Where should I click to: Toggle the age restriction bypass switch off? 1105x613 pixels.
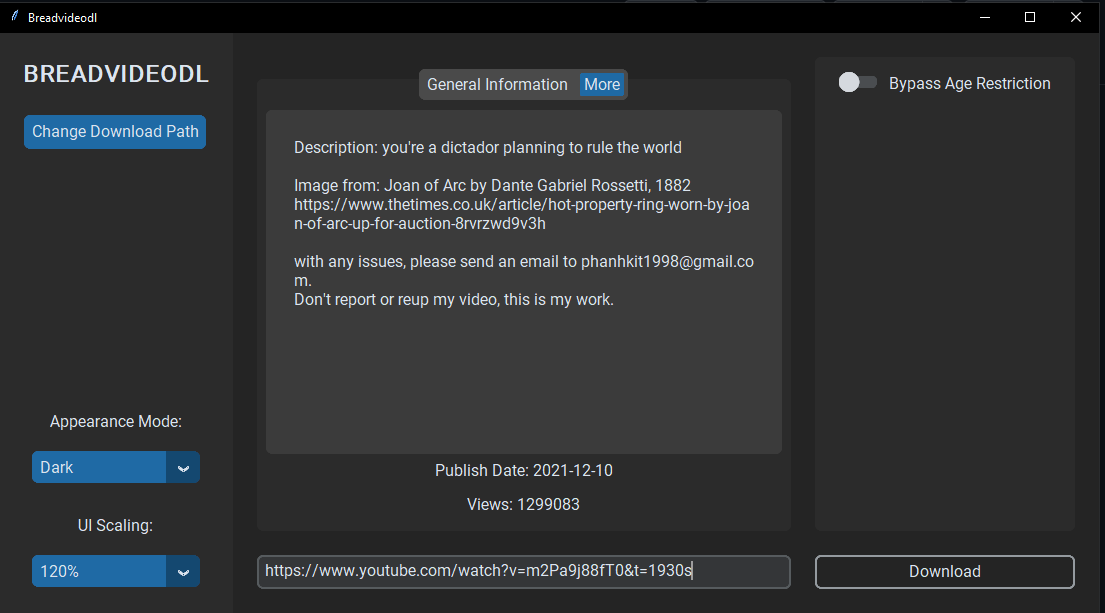(857, 83)
